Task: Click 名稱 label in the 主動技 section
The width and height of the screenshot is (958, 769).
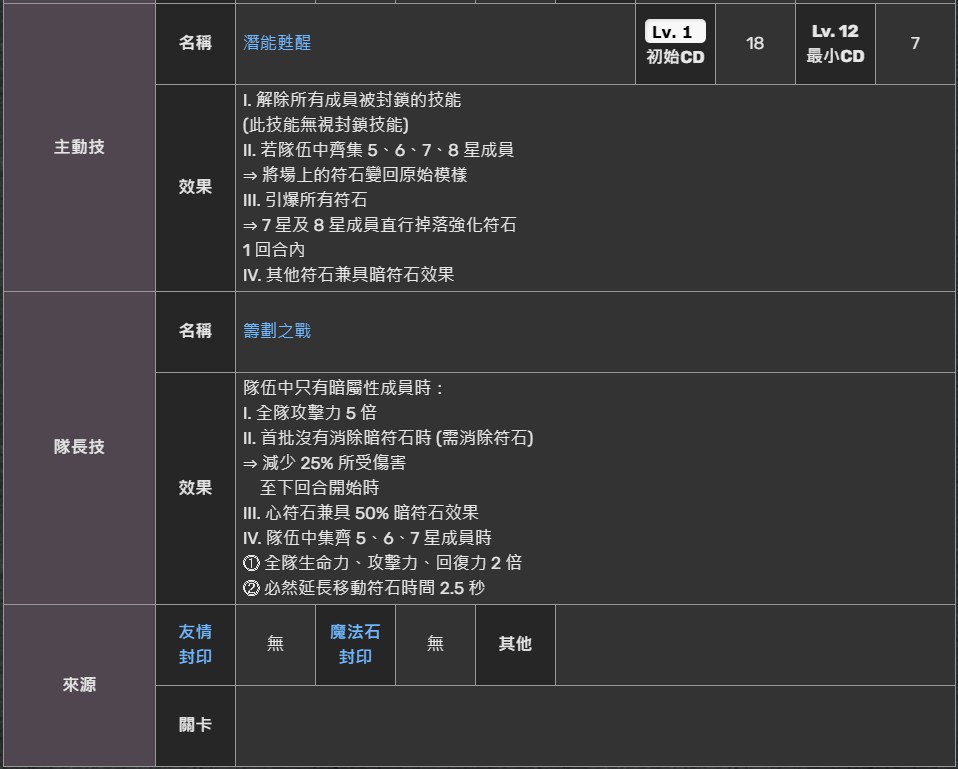Action: coord(195,43)
